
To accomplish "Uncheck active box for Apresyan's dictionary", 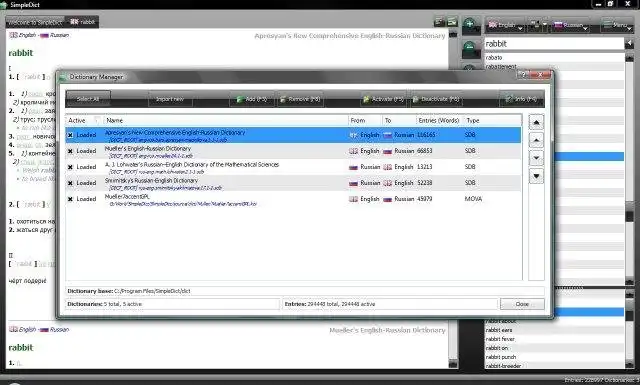I will point(70,135).
